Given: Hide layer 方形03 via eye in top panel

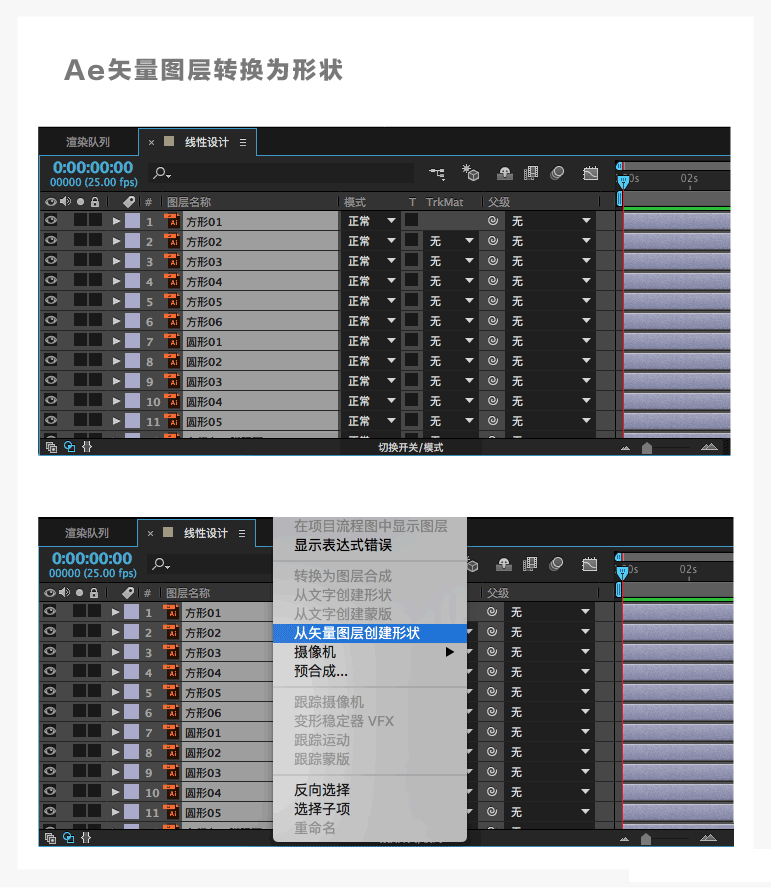Looking at the screenshot, I should (x=51, y=261).
